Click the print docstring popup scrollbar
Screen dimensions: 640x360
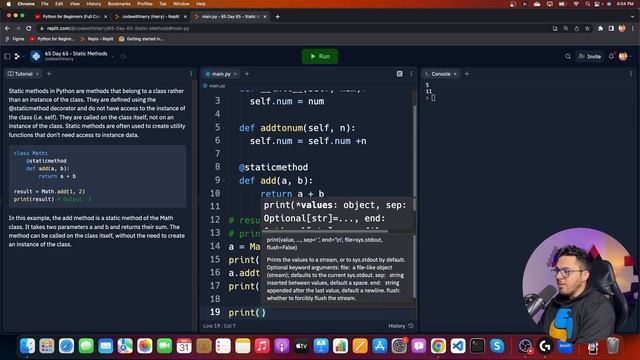click(x=414, y=267)
